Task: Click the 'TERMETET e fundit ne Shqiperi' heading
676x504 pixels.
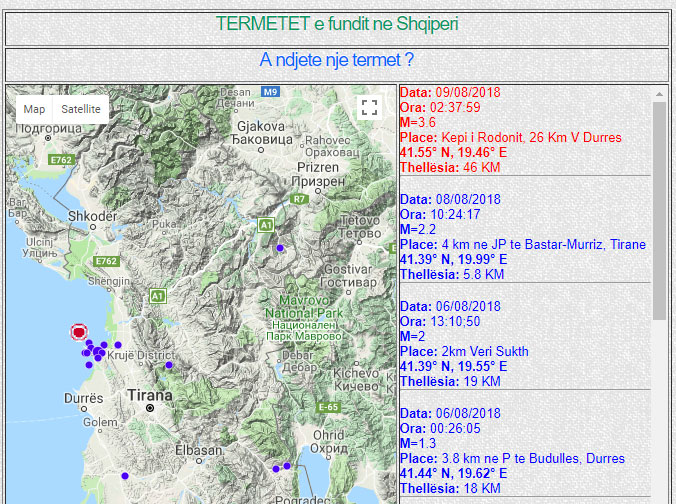Action: coord(337,24)
